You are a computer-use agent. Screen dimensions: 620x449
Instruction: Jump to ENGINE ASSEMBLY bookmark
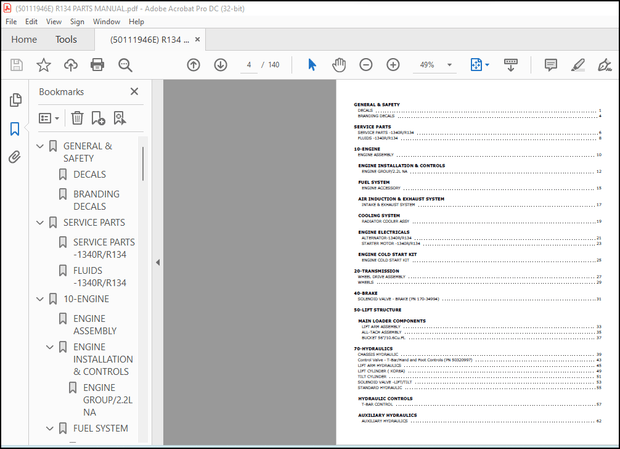click(x=95, y=324)
